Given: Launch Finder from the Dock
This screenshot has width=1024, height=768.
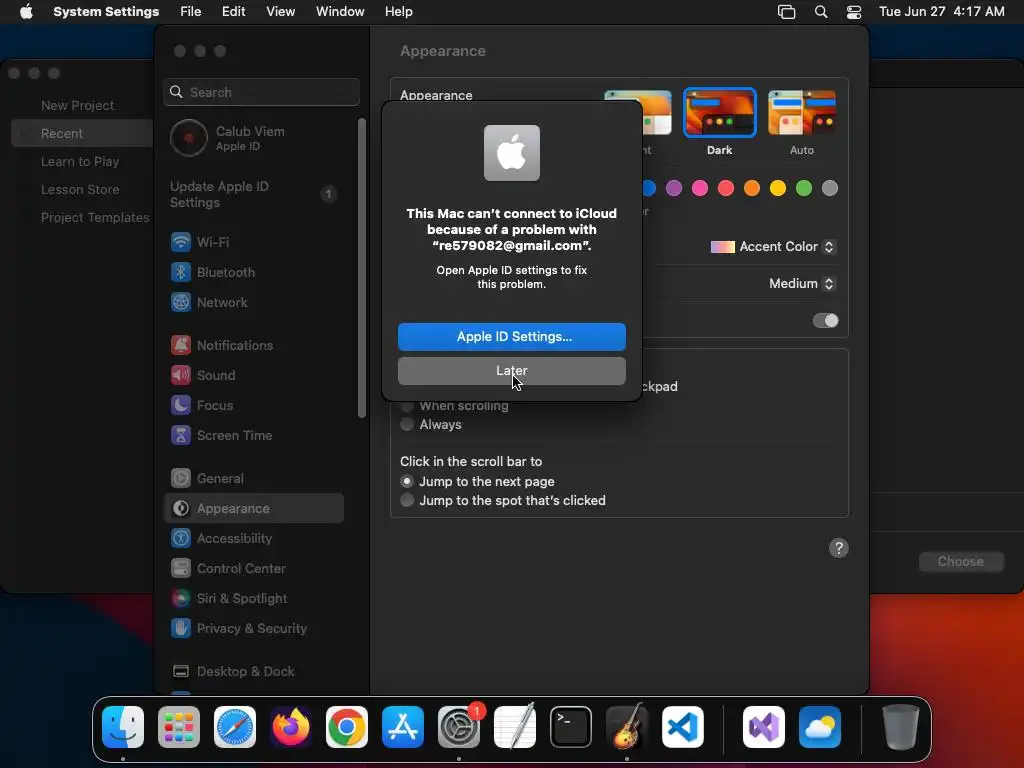Looking at the screenshot, I should coord(123,727).
